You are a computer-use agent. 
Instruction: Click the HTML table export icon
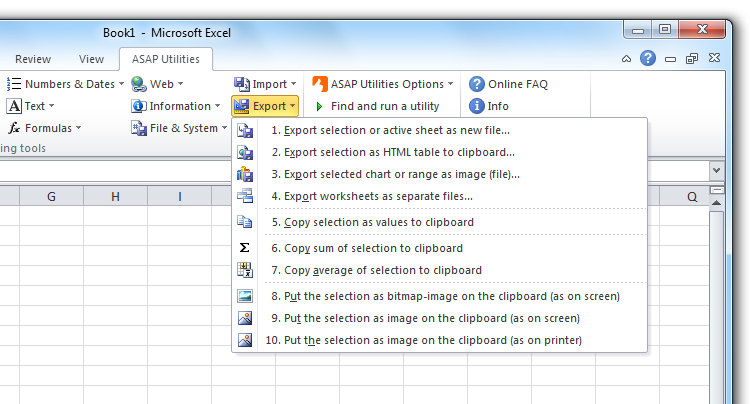tap(245, 152)
